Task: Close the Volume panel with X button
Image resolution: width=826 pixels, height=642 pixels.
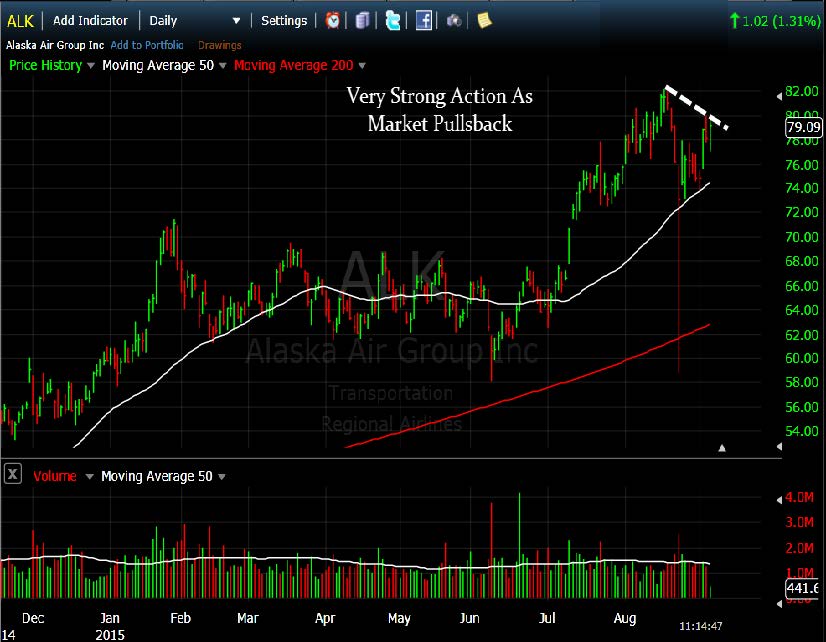Action: [13, 473]
